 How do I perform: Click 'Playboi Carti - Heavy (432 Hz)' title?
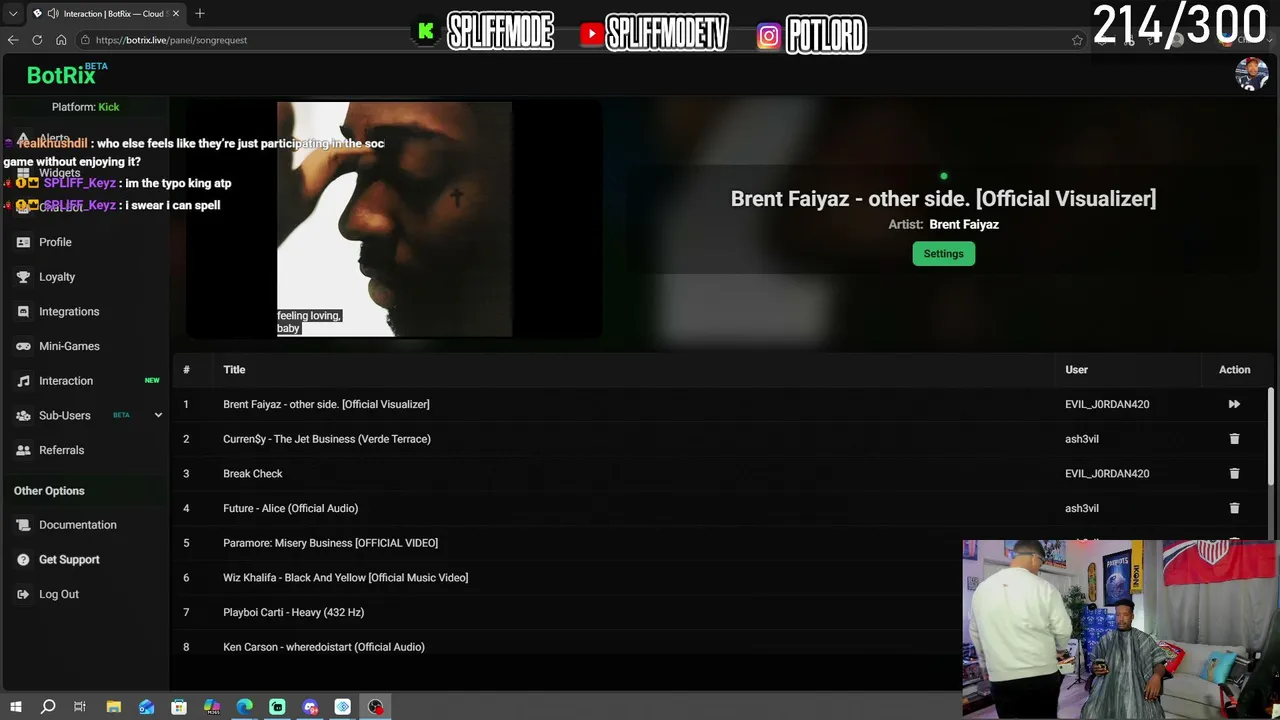point(293,612)
